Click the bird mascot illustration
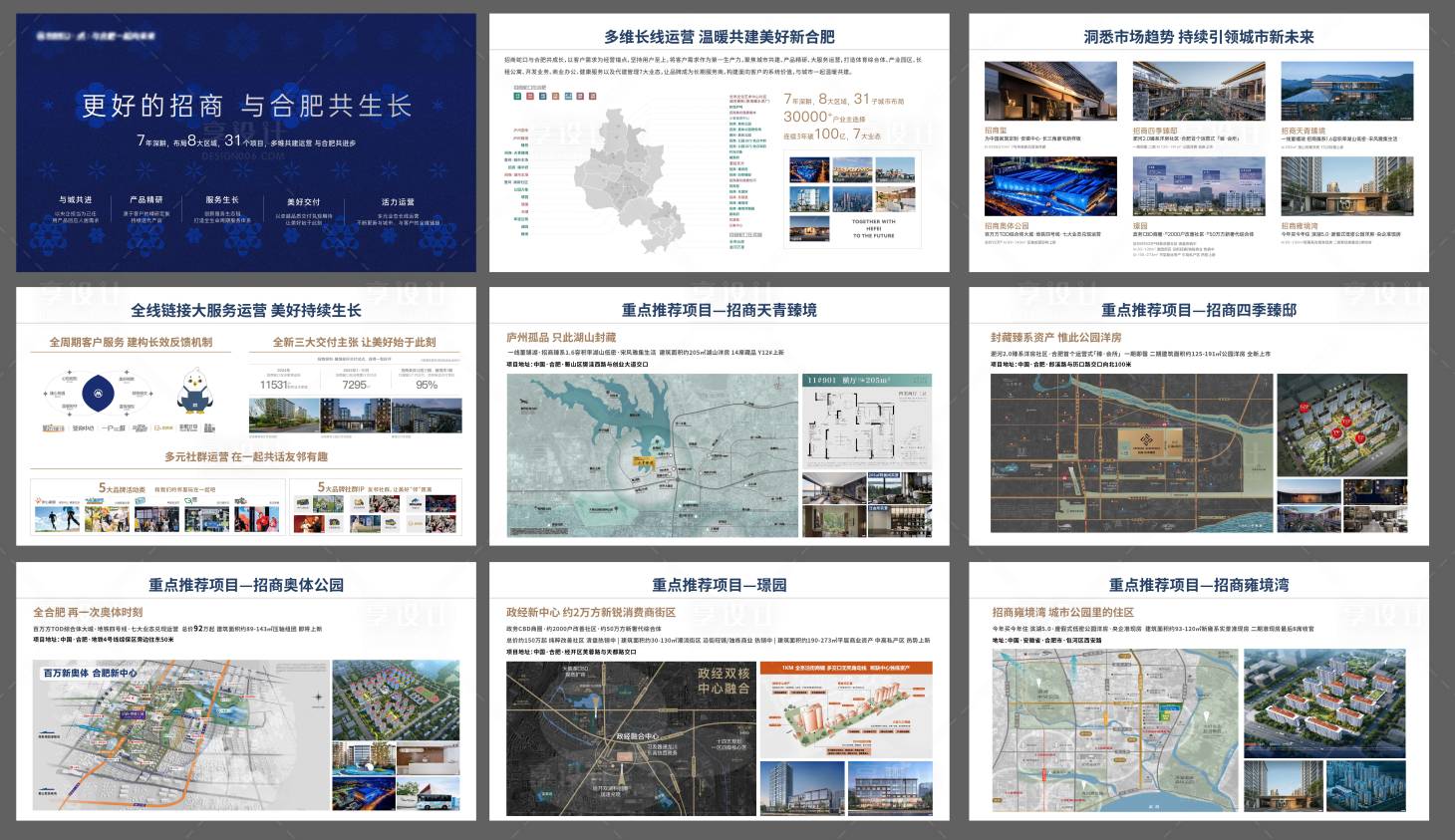 point(196,392)
